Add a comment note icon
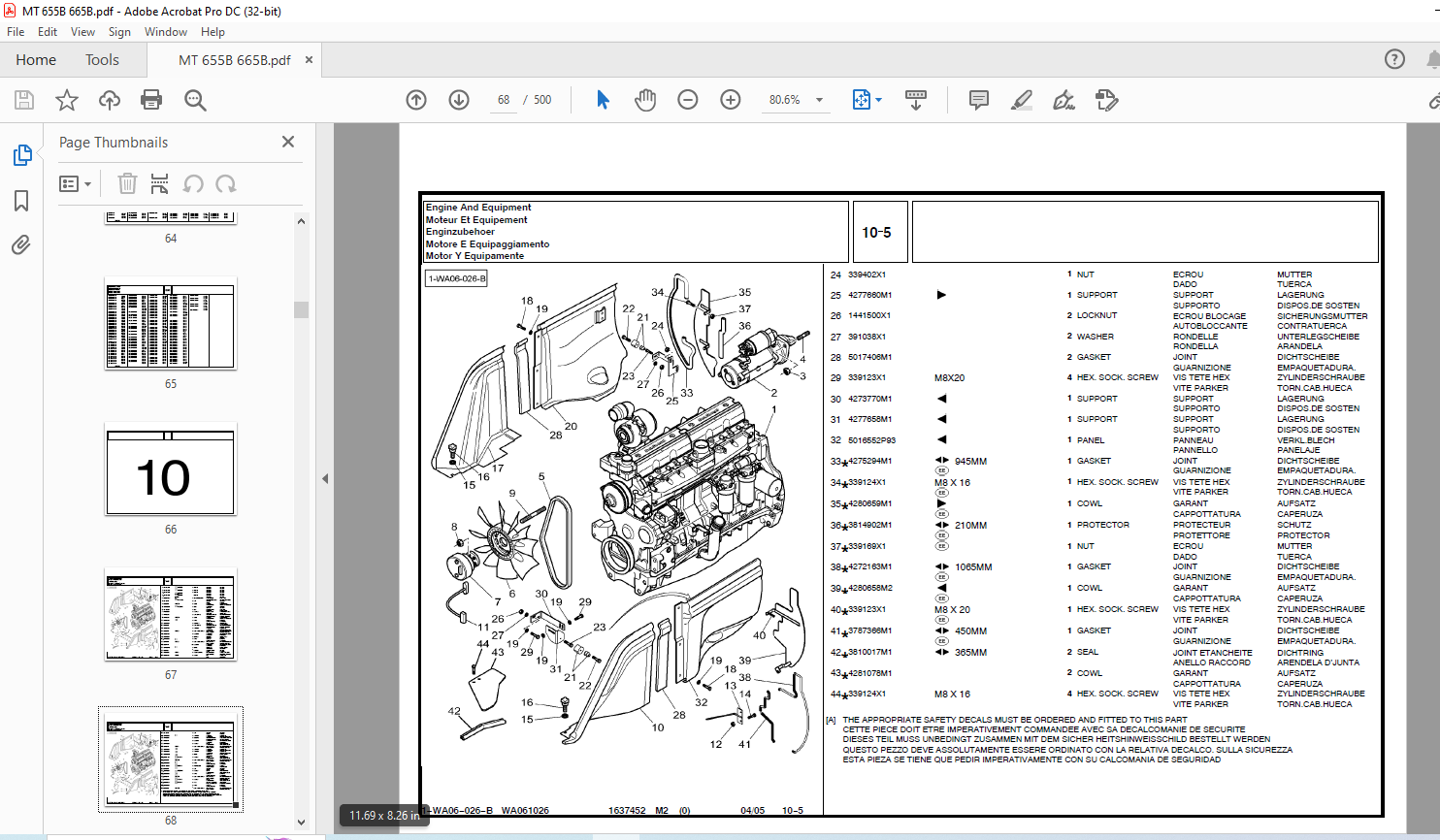This screenshot has height=840, width=1440. 979,100
